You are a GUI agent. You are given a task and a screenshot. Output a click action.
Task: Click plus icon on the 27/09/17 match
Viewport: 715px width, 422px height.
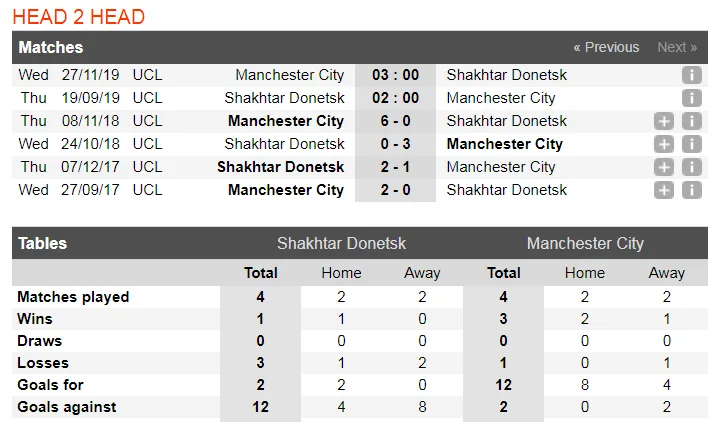664,190
